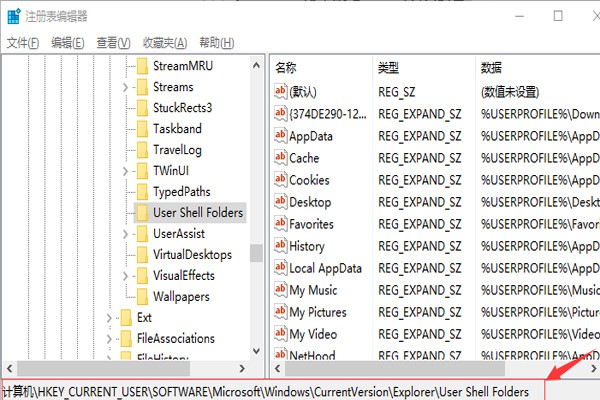Select the Taskband folder icon
Screen dimensions: 600x400
click(x=142, y=129)
